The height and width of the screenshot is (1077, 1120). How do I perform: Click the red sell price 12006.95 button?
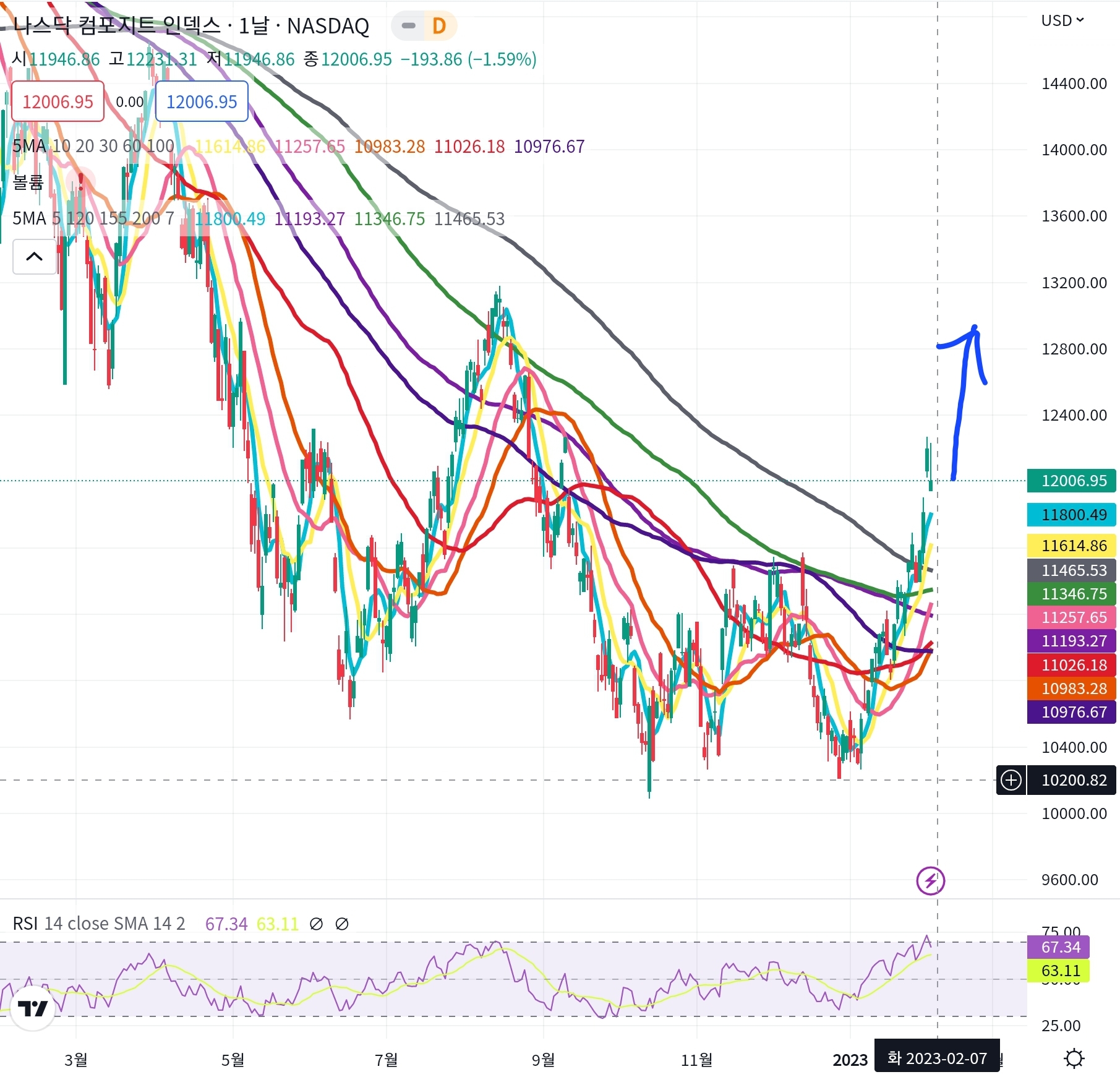coord(58,101)
